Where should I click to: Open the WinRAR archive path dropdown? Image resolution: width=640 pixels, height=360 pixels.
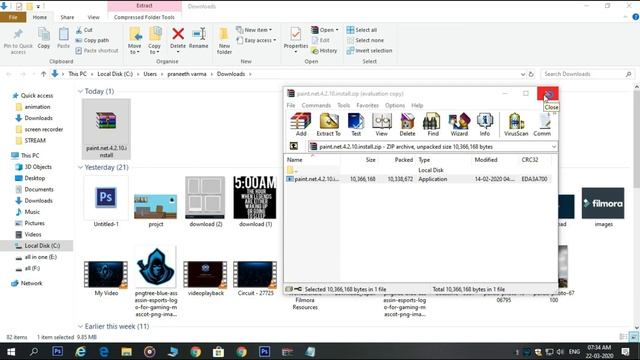pyautogui.click(x=553, y=147)
